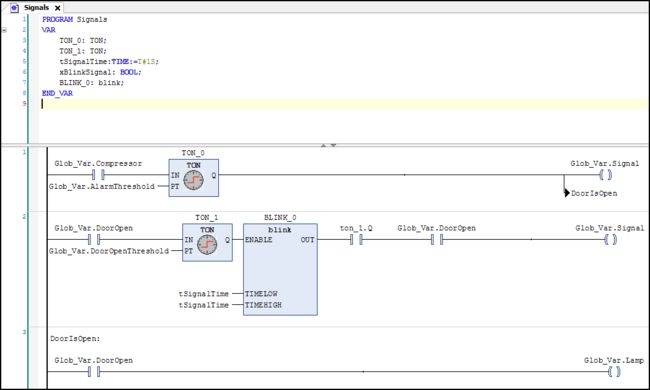Click the Glob_Var.AlarmThreshold PT input
650x390 pixels.
(x=102, y=187)
